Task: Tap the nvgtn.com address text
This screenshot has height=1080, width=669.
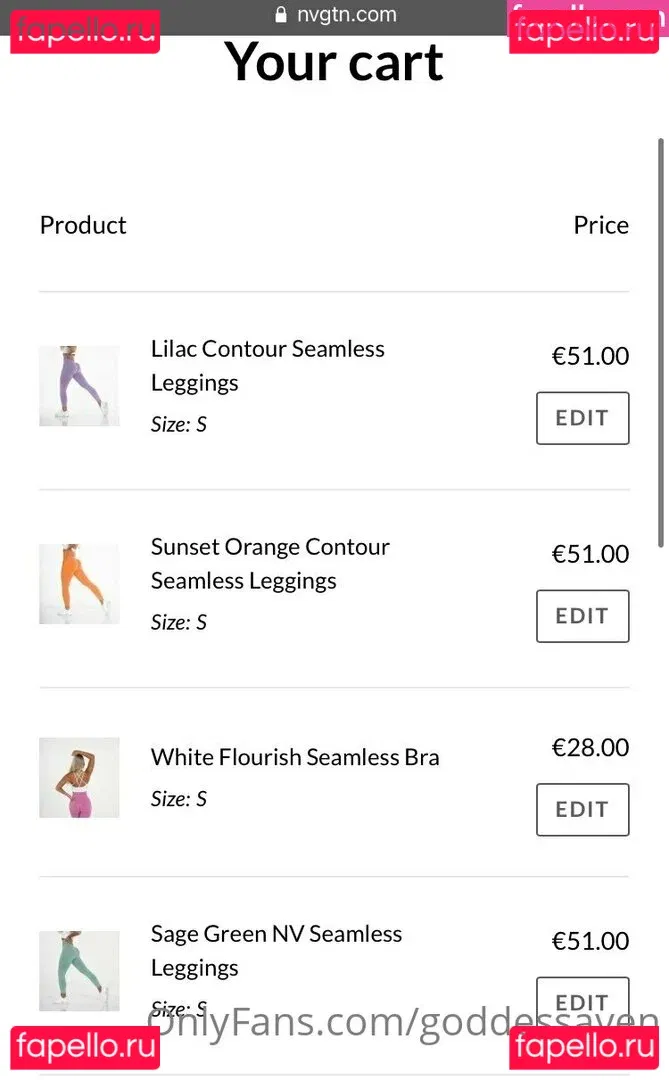Action: (346, 15)
